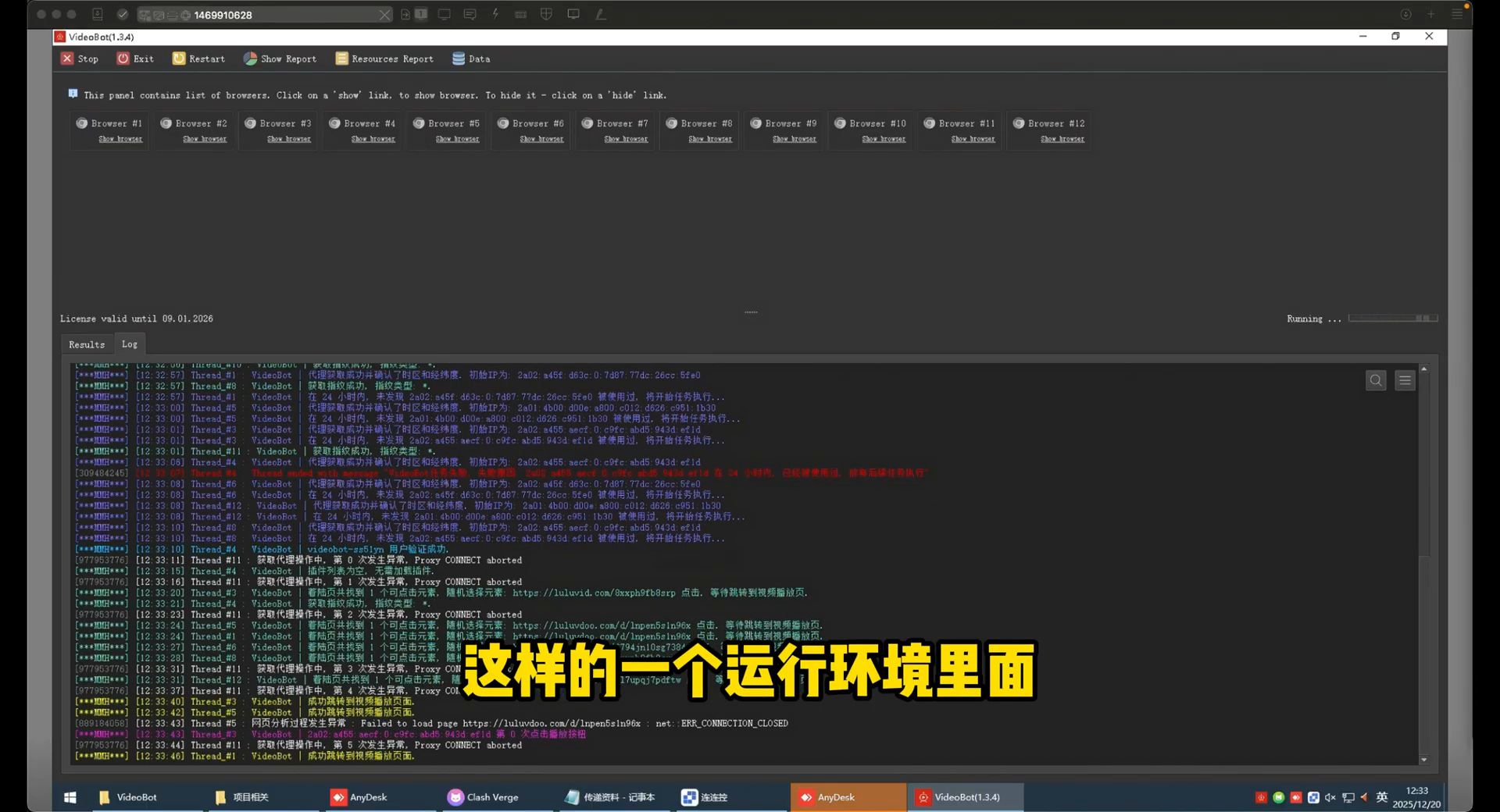Open AnyDesk actions lightning icon

[x=495, y=14]
